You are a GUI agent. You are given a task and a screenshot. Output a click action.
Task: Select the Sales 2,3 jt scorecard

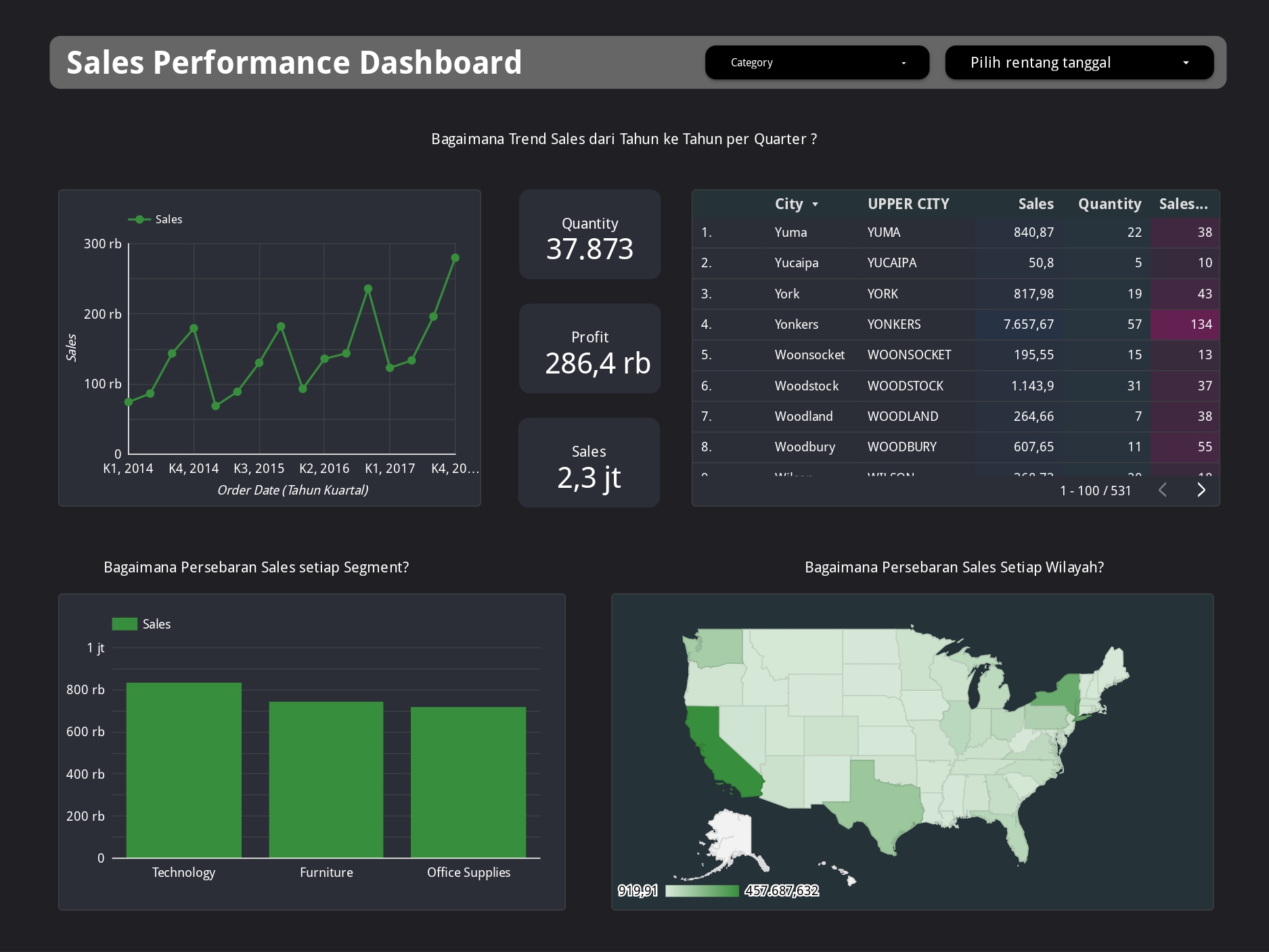[589, 463]
